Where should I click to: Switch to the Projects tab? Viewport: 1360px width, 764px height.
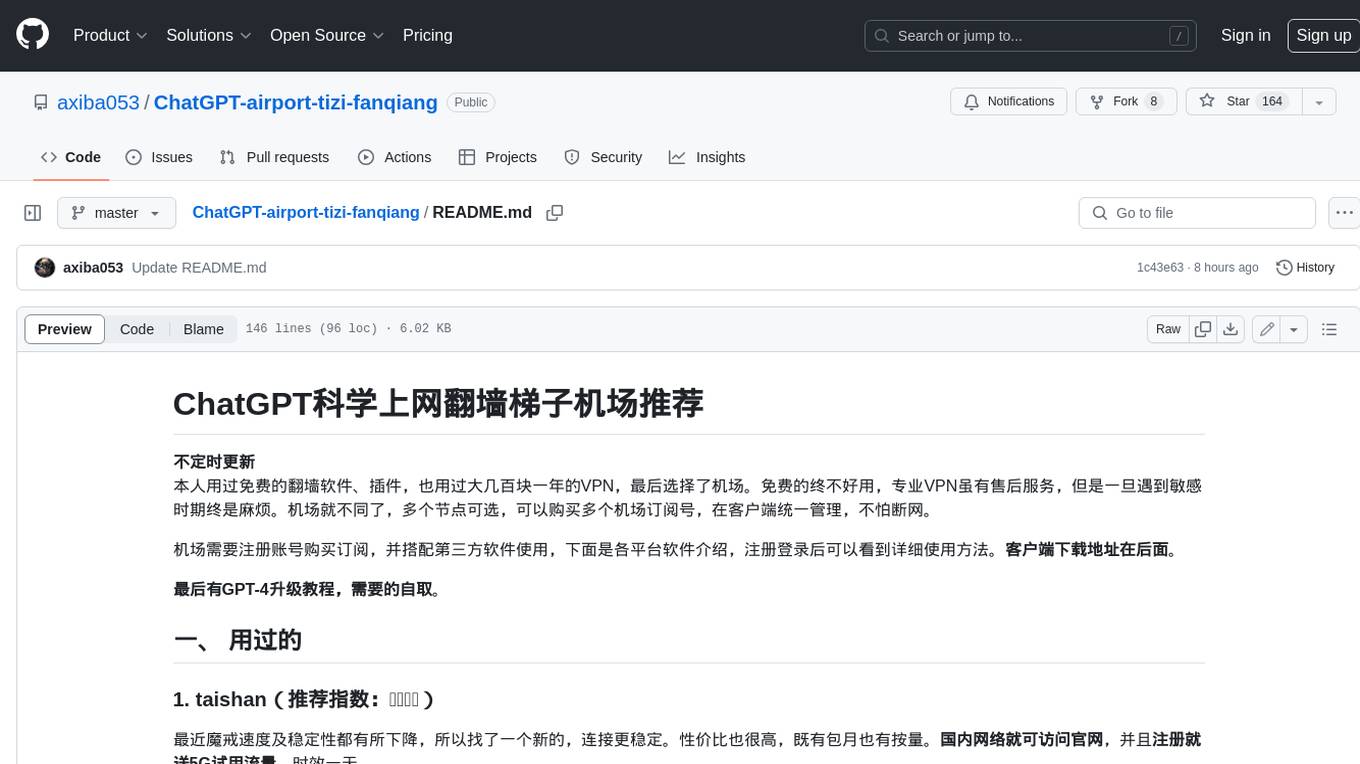(x=498, y=157)
